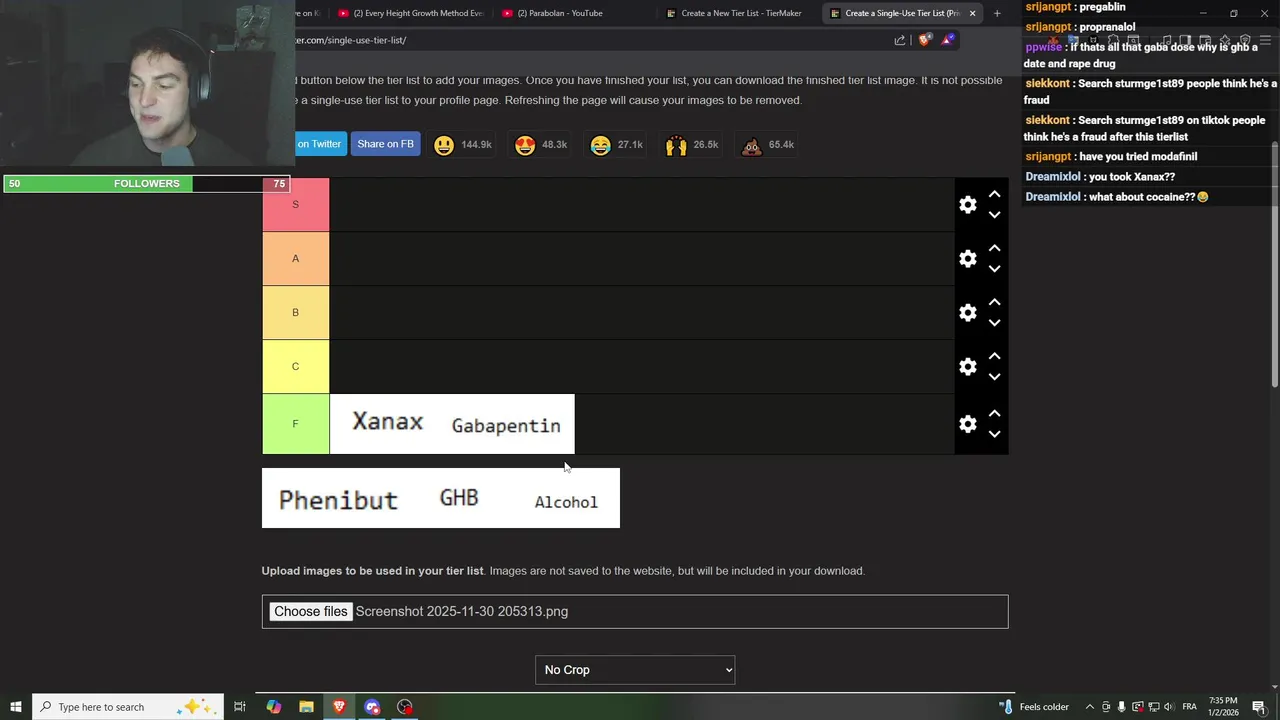Screen dimensions: 1280x720
Task: Open Brave Shields lion icon
Action: (x=925, y=40)
